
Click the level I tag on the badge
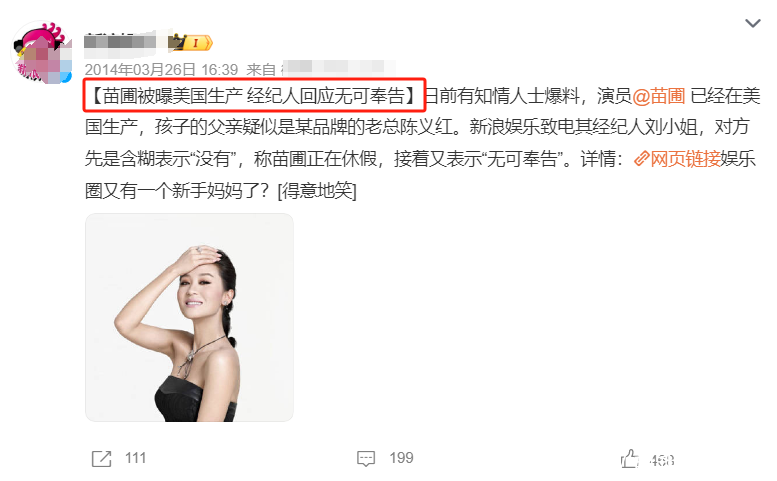[x=196, y=43]
